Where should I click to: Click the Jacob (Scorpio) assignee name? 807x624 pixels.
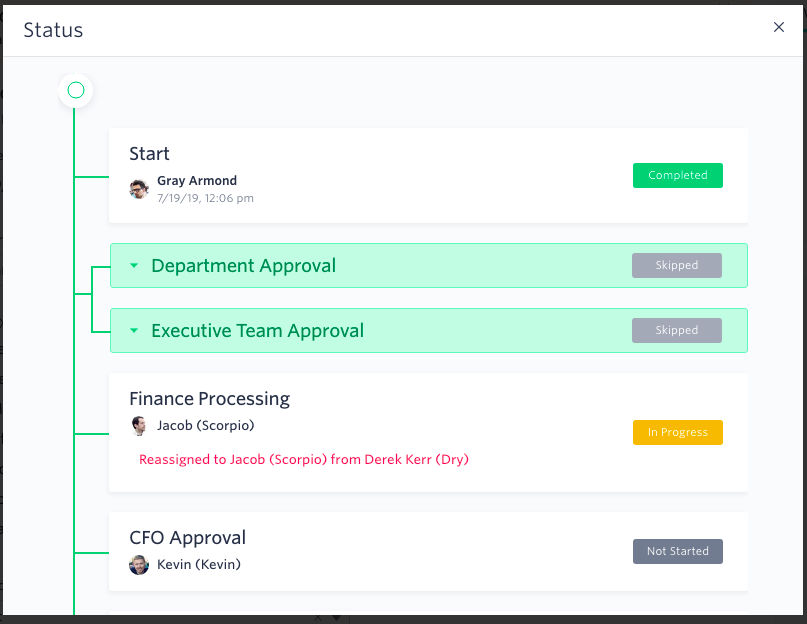(205, 426)
